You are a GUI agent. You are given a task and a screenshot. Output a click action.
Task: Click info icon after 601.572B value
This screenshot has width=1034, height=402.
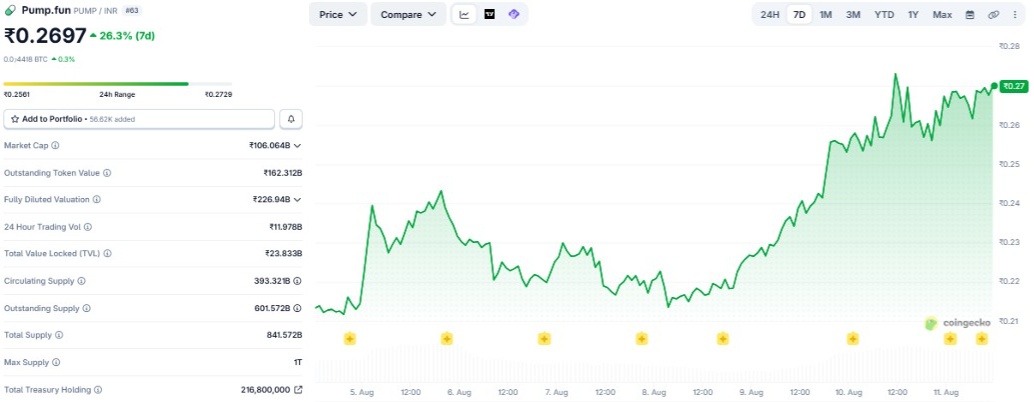[x=297, y=308]
